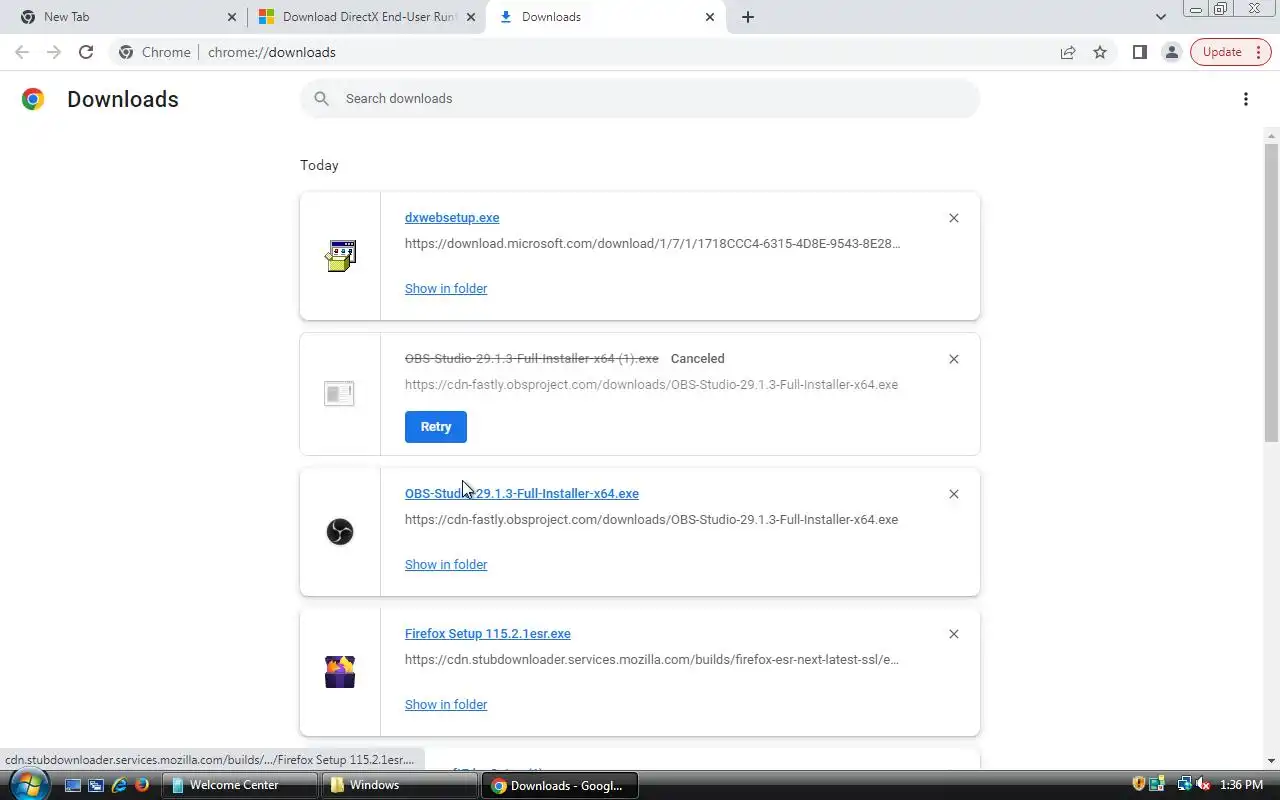Viewport: 1280px width, 800px height.
Task: Open the dxwebsetup.exe file link
Action: click(452, 217)
